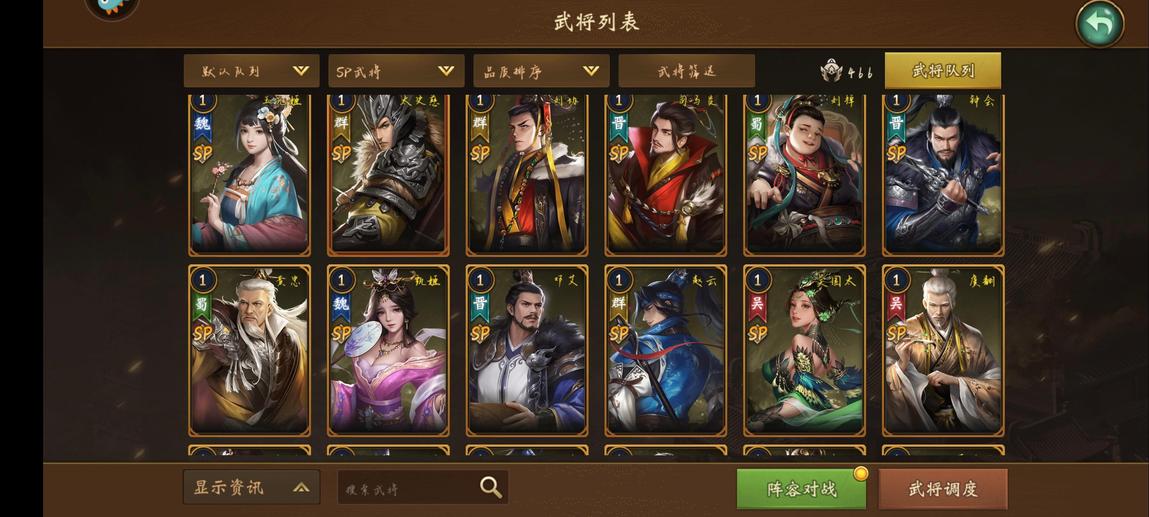Open the 默认队列 dropdown
The width and height of the screenshot is (1149, 517).
pyautogui.click(x=251, y=71)
